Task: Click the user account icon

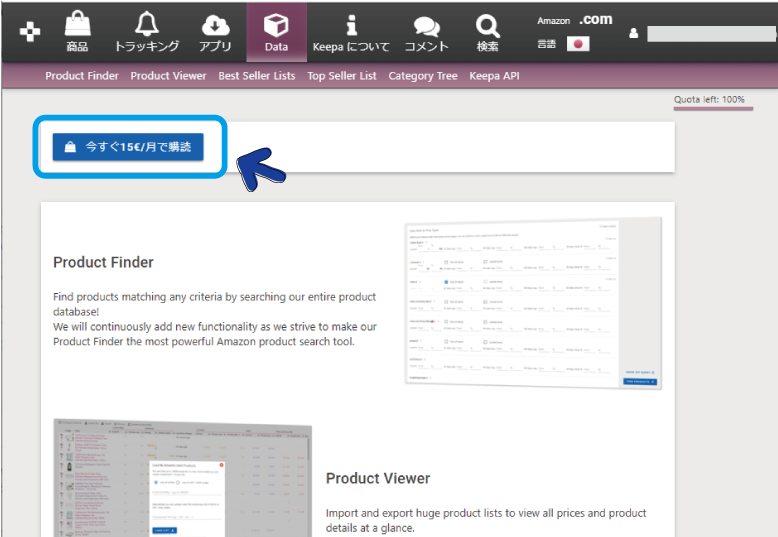Action: point(633,34)
